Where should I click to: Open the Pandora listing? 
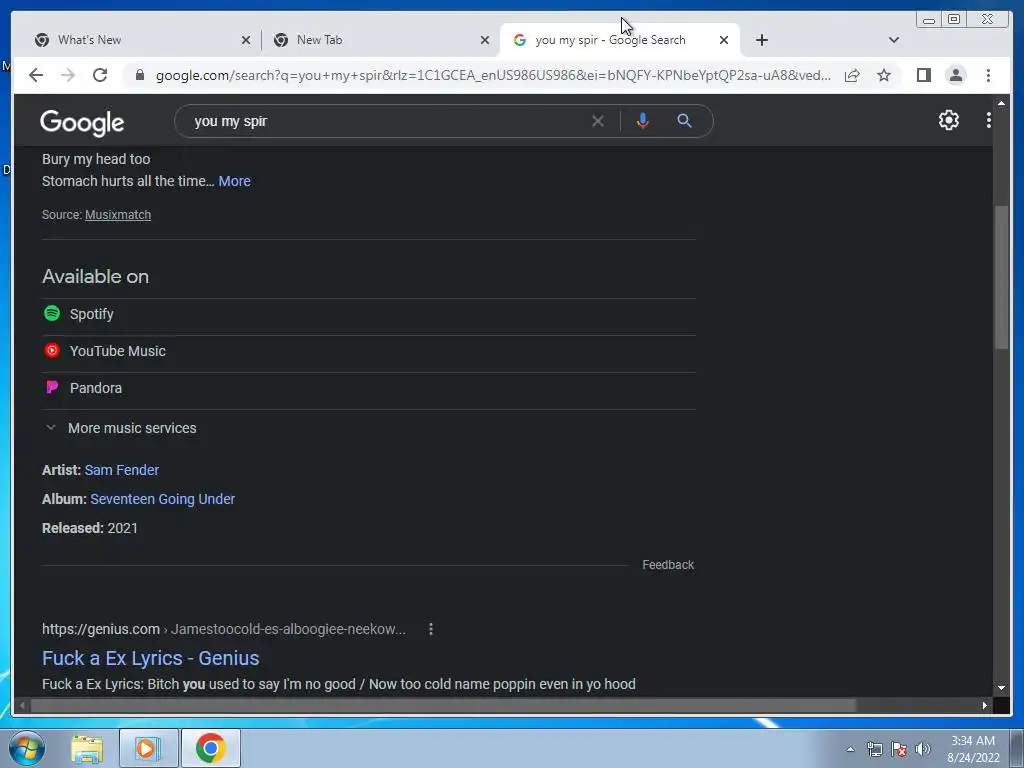[368, 388]
